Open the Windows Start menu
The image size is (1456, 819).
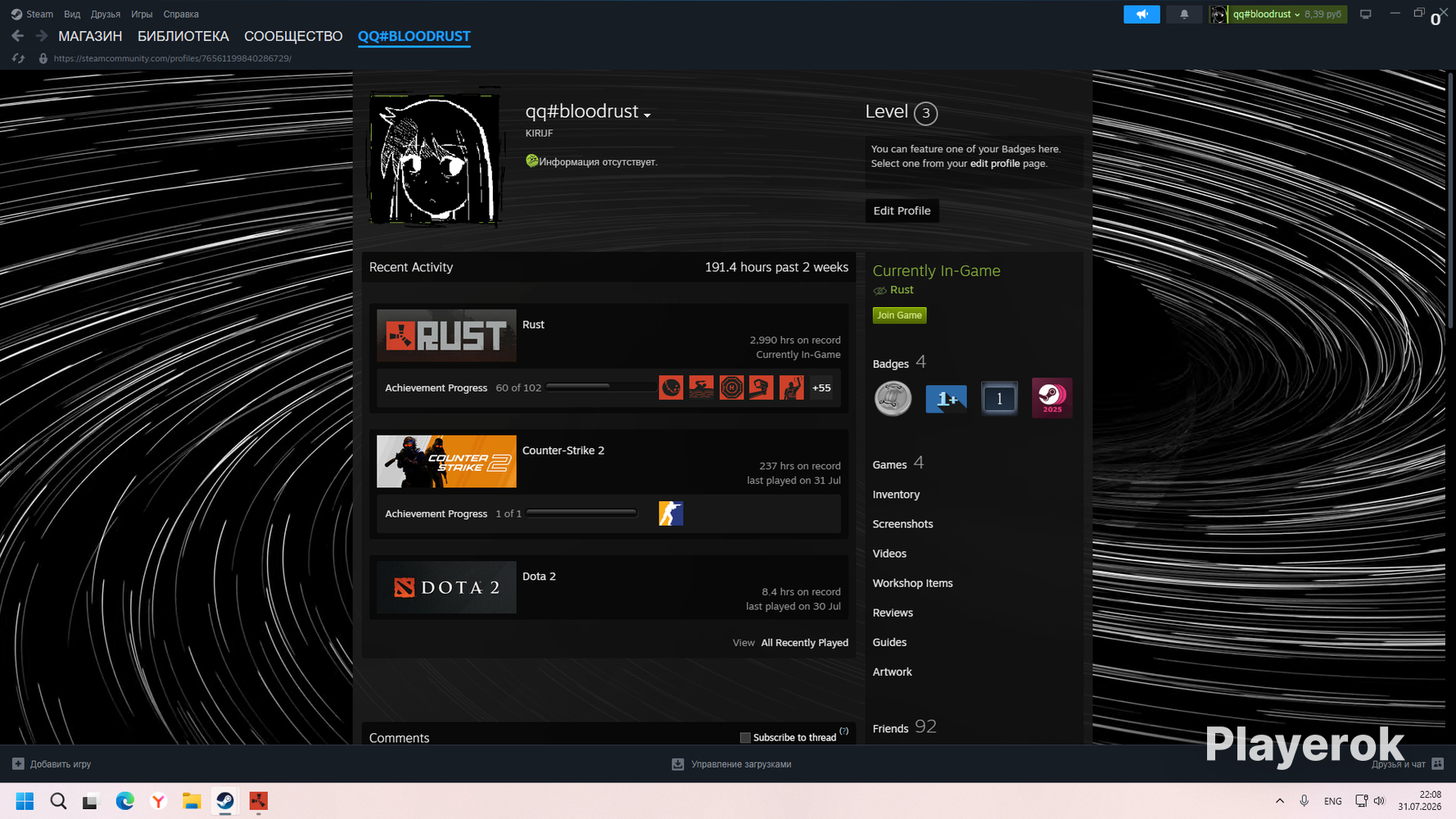[x=25, y=801]
